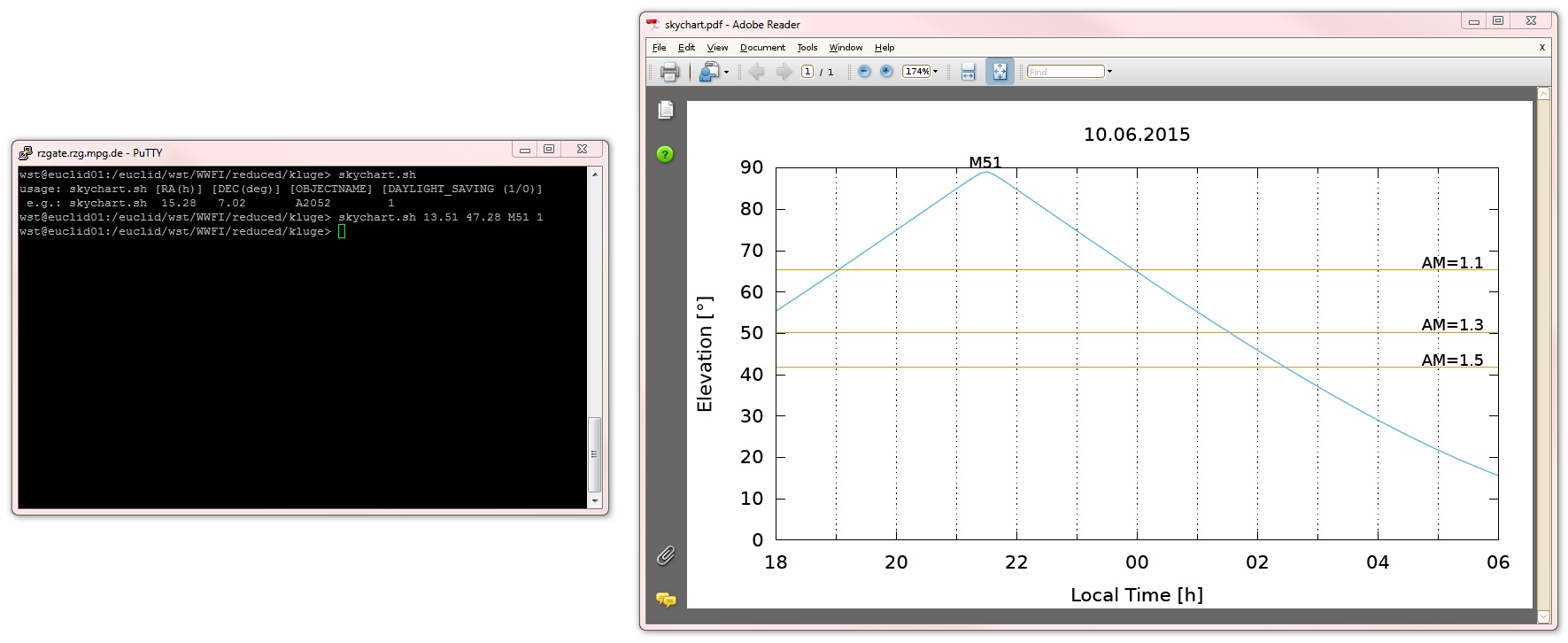Go to next page arrow
The image size is (1568, 643).
click(x=784, y=72)
